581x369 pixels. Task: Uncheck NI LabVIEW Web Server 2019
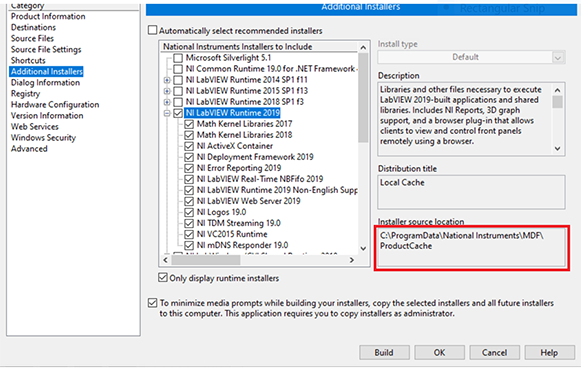tap(189, 201)
